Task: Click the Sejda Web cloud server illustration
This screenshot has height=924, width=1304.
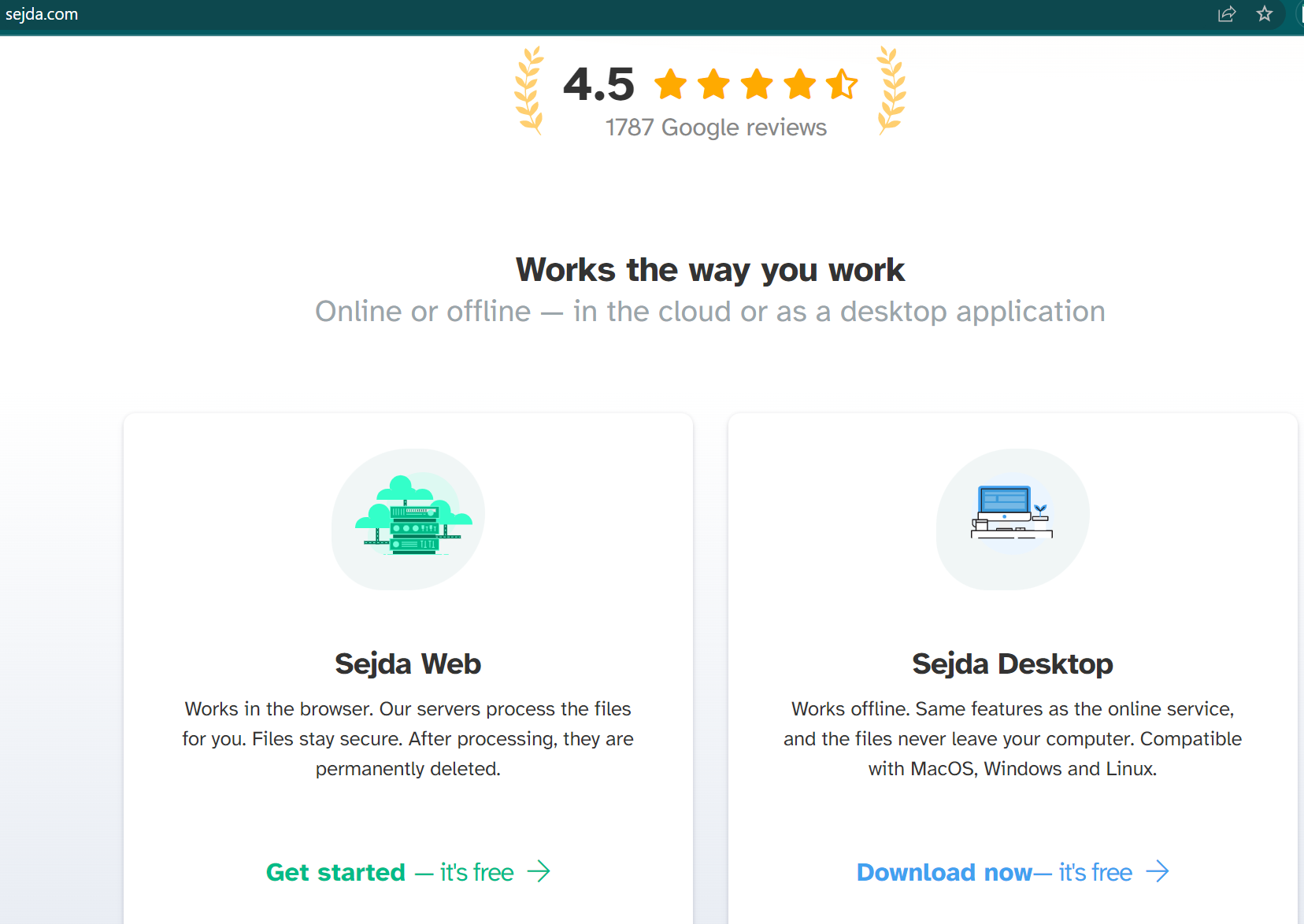Action: [408, 519]
